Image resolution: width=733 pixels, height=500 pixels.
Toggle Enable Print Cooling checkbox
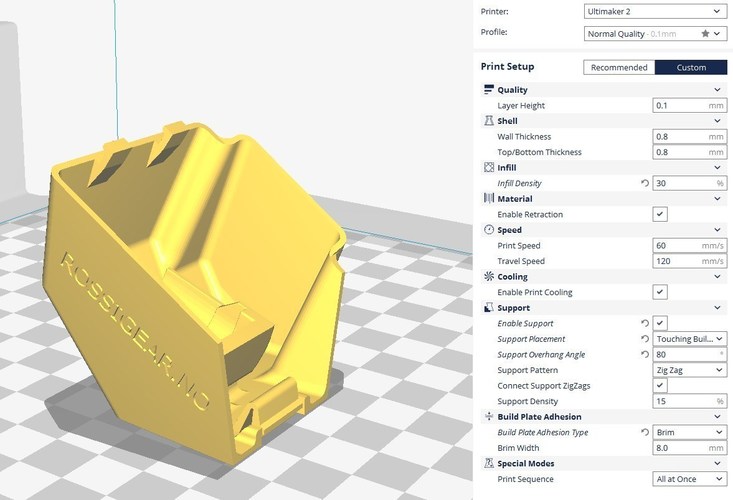click(660, 292)
